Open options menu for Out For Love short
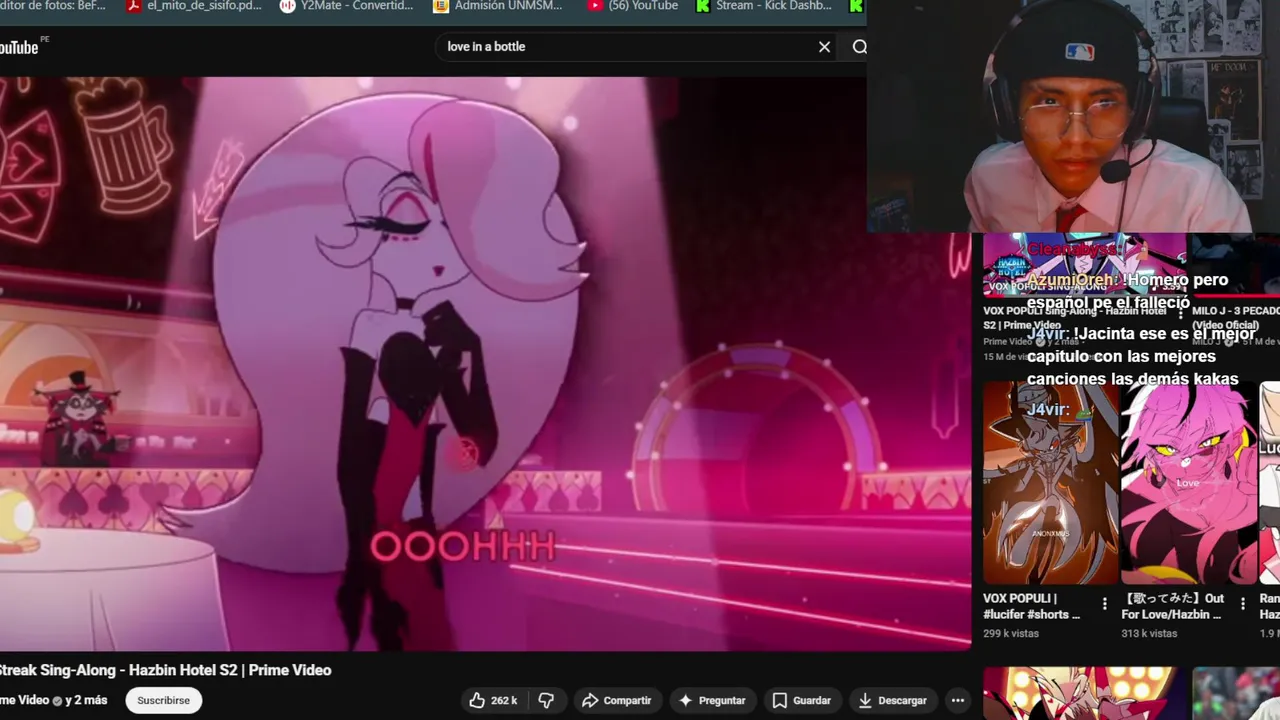Image resolution: width=1280 pixels, height=720 pixels. (x=1243, y=604)
